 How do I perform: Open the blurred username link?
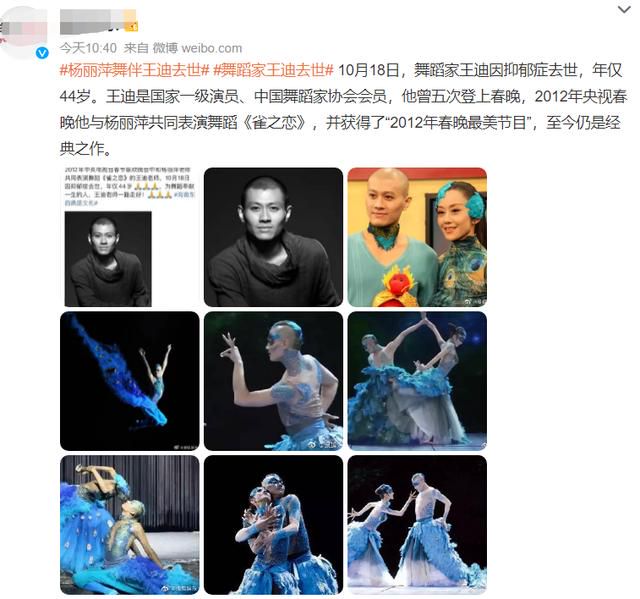tap(91, 22)
